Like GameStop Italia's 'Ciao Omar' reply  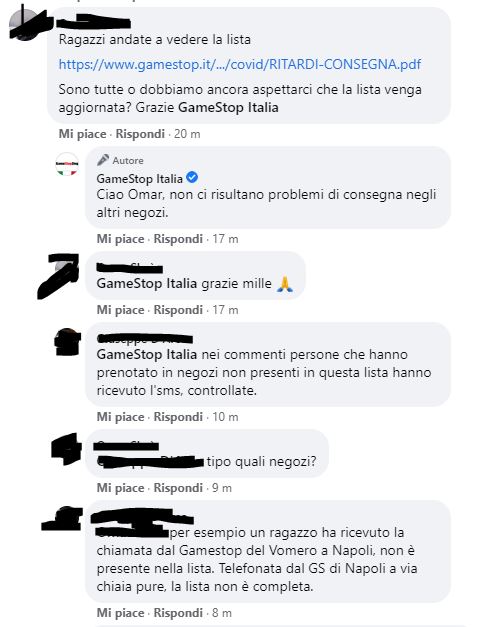coord(120,239)
